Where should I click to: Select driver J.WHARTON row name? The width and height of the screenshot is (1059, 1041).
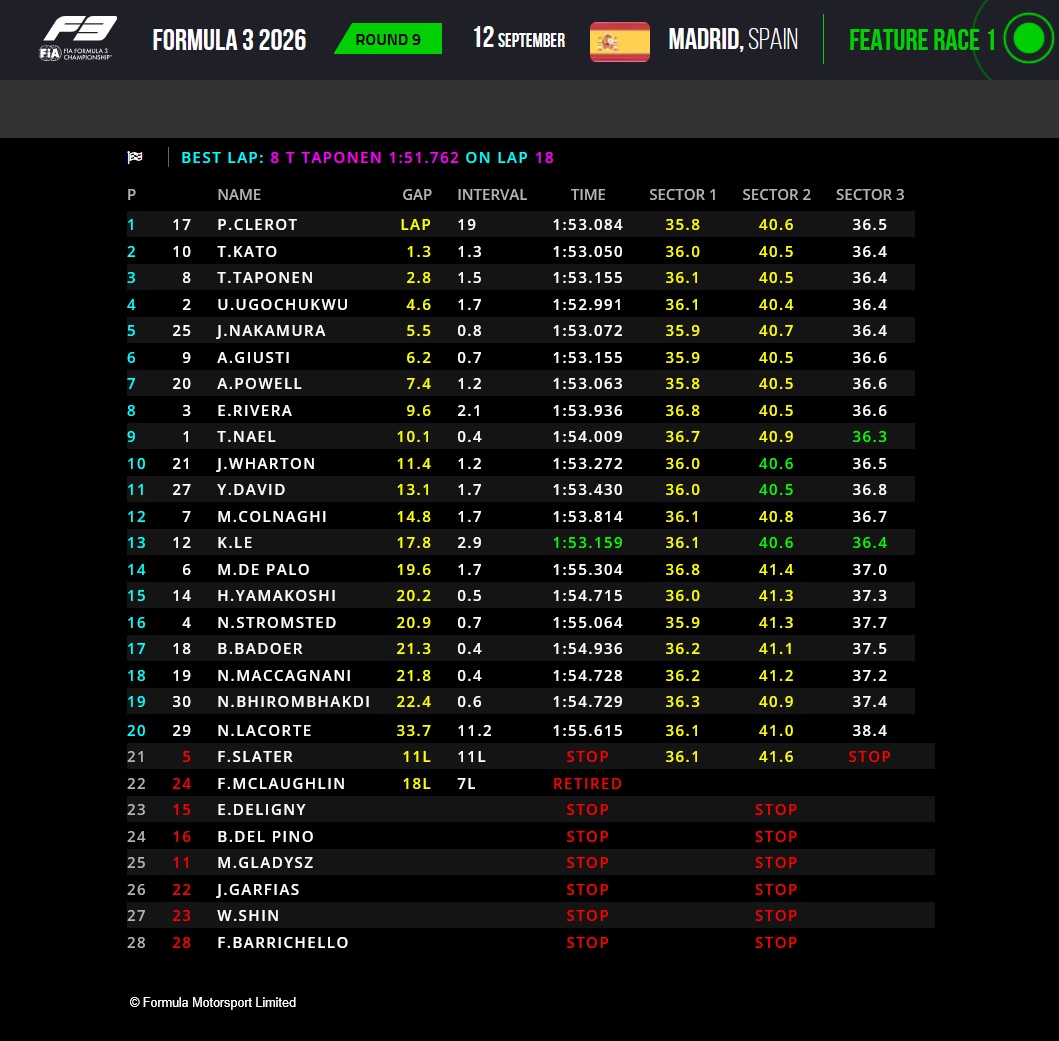tap(266, 463)
